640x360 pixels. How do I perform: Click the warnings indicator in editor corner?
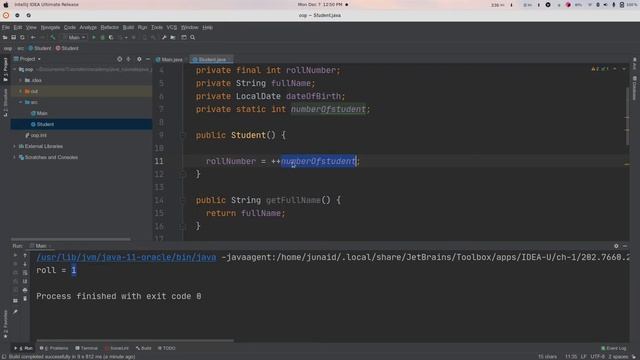click(600, 69)
